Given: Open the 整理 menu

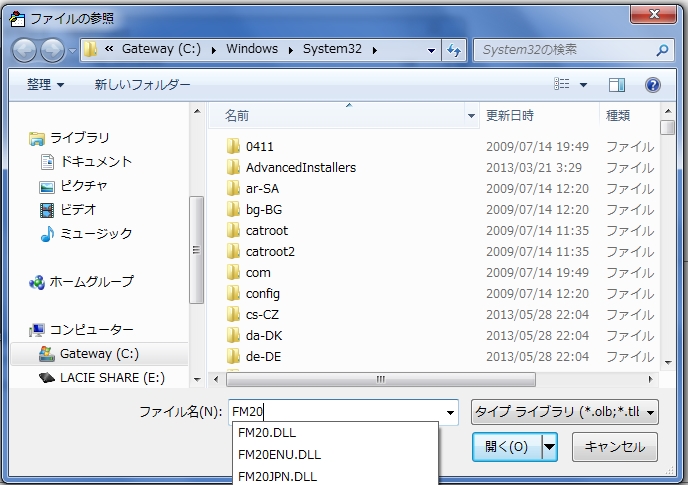Looking at the screenshot, I should [x=45, y=84].
